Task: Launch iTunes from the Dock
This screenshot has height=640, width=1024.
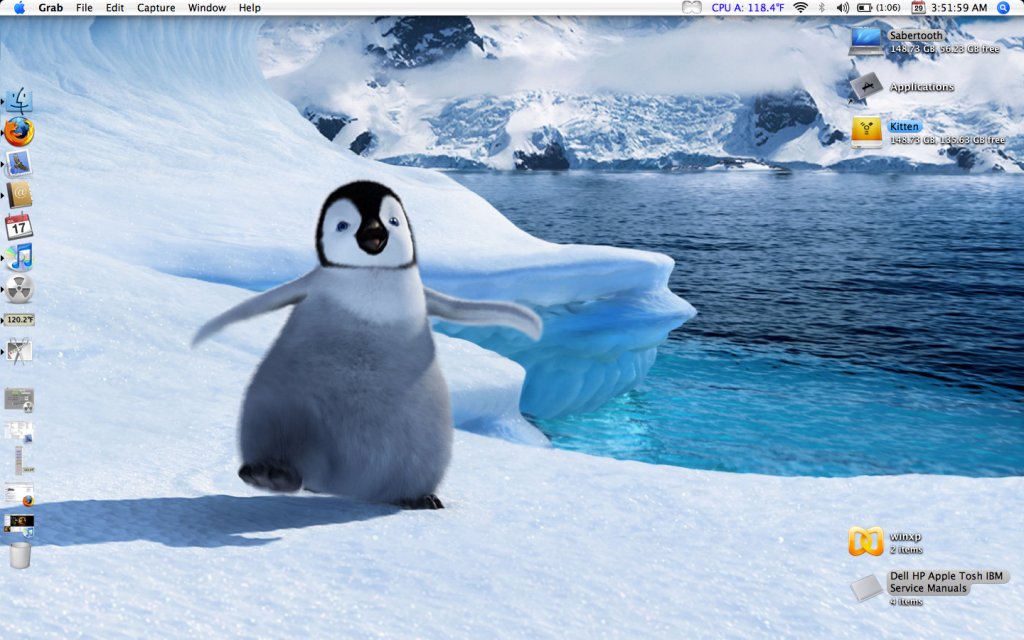Action: click(x=19, y=257)
